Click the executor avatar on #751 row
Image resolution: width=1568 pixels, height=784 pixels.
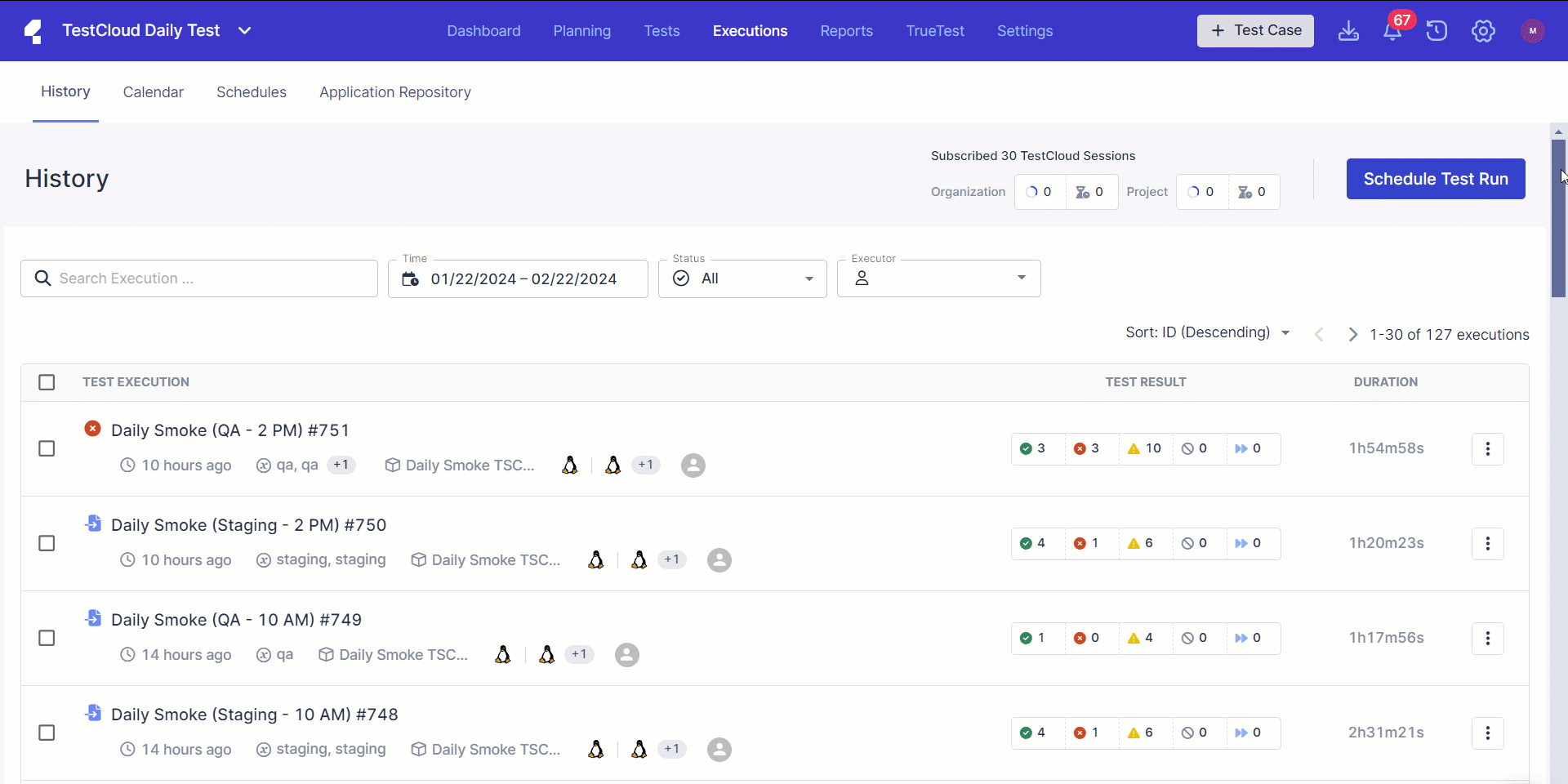tap(693, 465)
